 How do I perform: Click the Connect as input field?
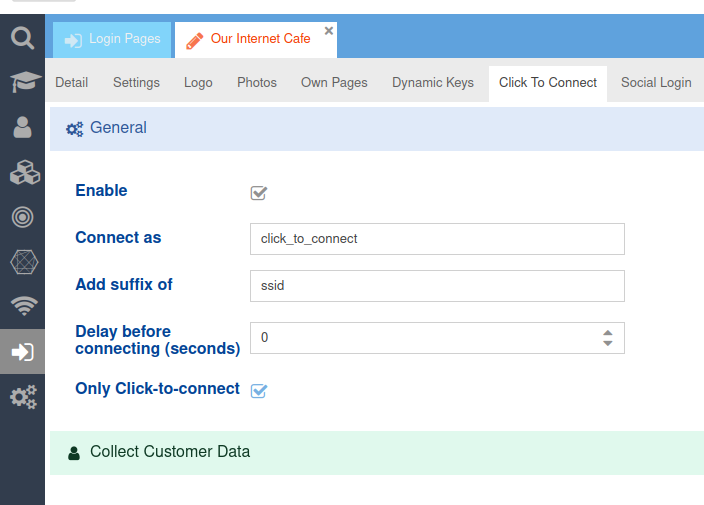[x=436, y=239]
